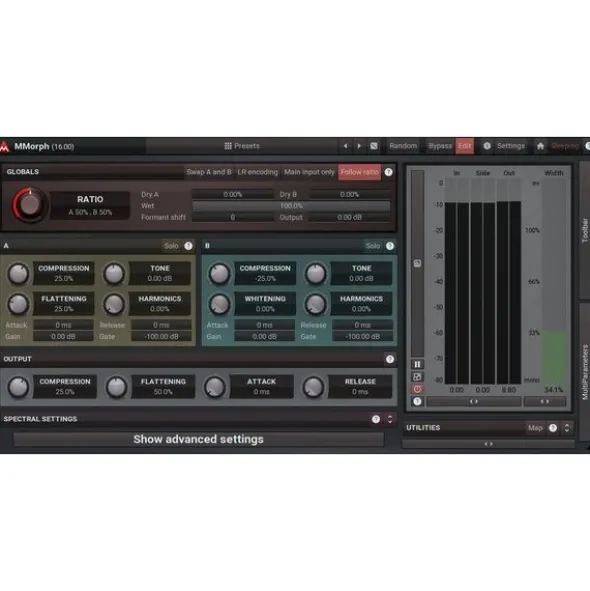Screen dimensions: 590x591
Task: Toggle Main input only
Action: click(309, 172)
